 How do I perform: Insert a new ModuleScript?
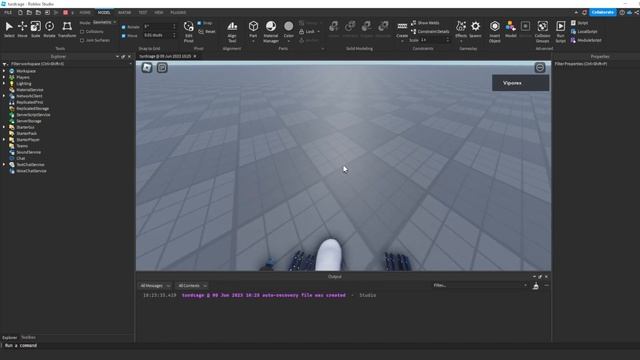pyautogui.click(x=586, y=40)
